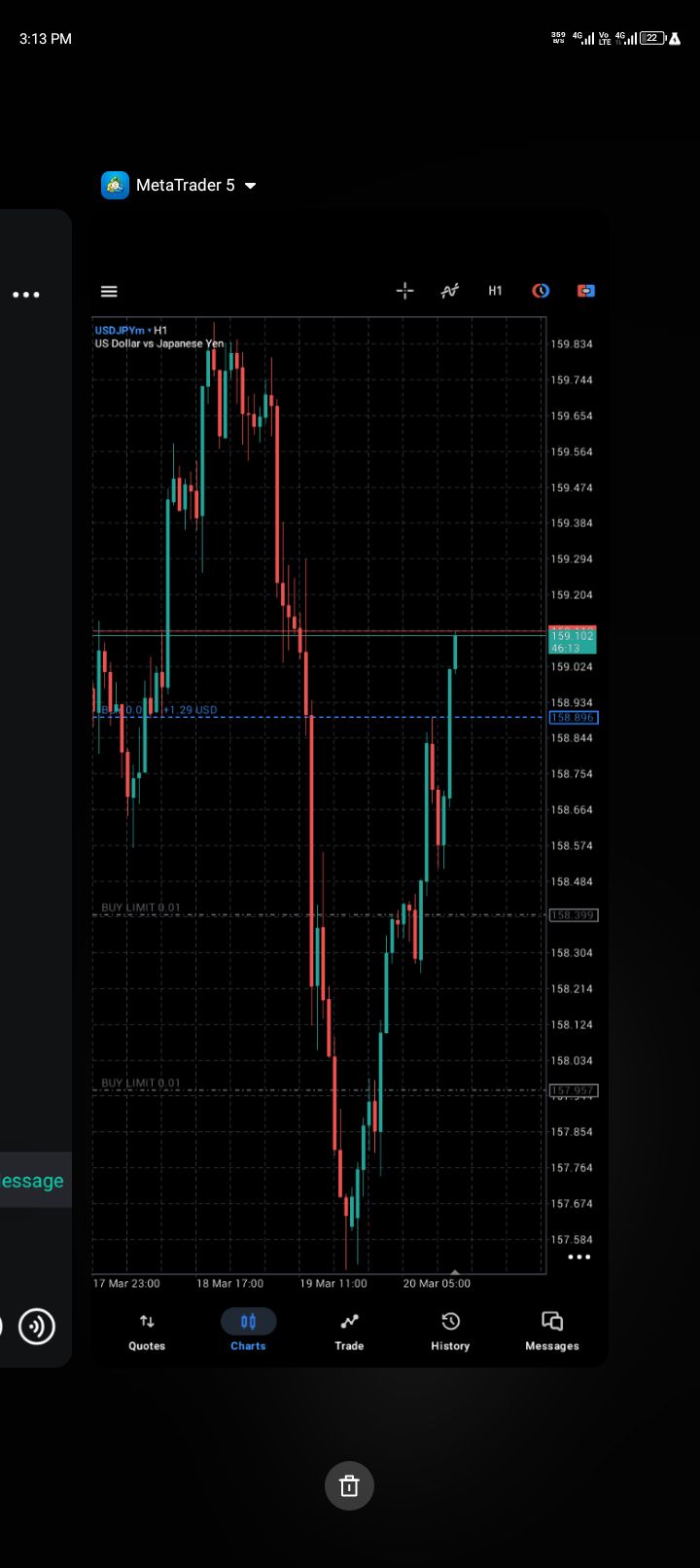Tap the three-dot icon below price scale

point(578,1257)
